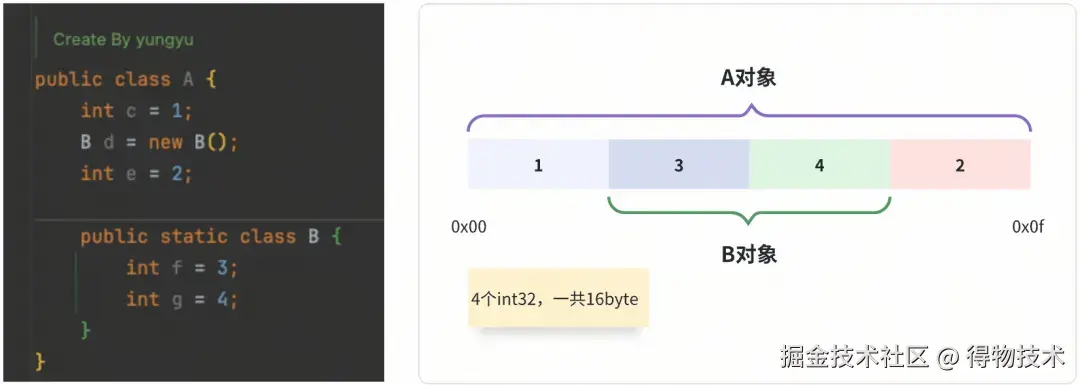The height and width of the screenshot is (385, 1080).
Task: Click the int e = 2 code line
Action: pyautogui.click(x=137, y=174)
